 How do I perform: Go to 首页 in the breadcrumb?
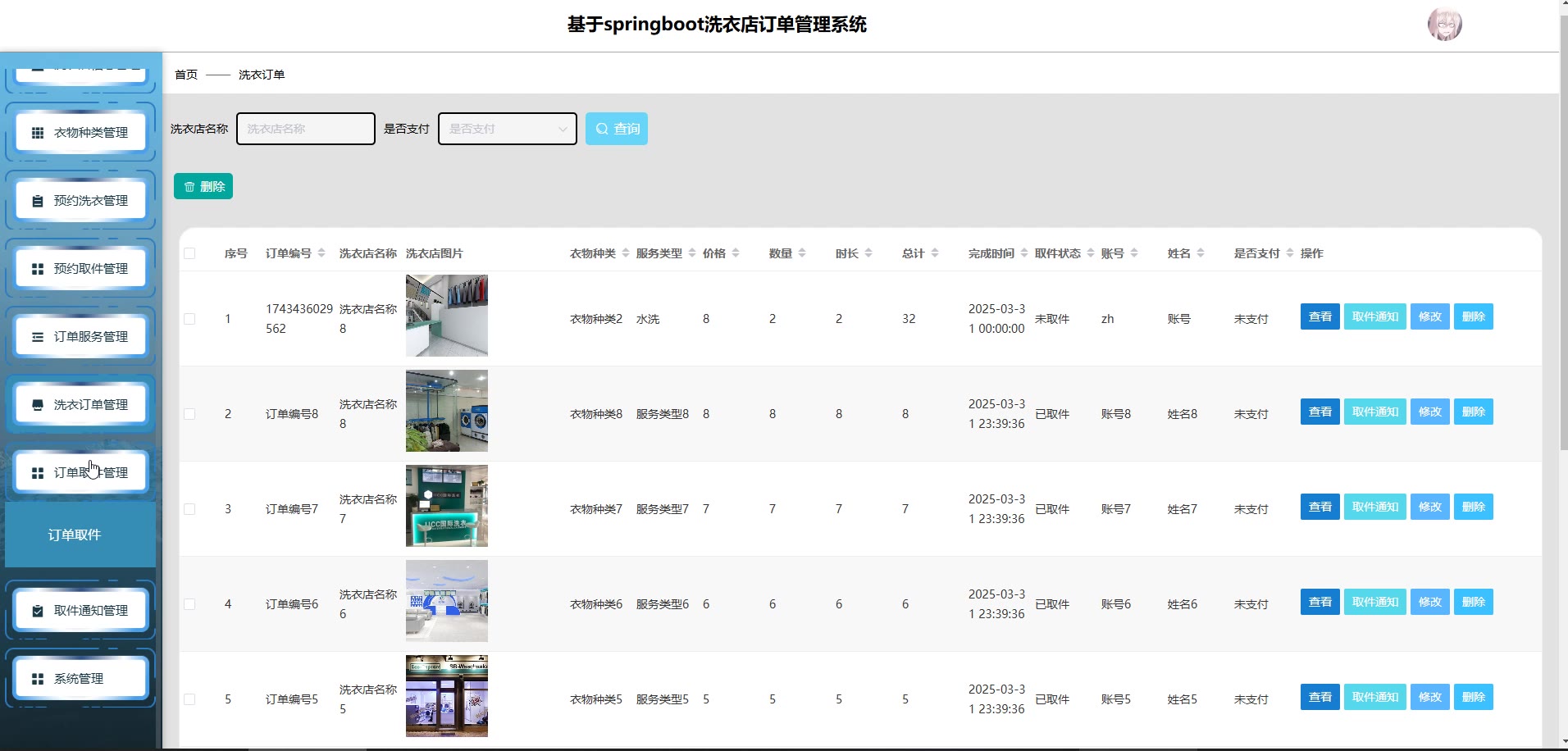[186, 75]
